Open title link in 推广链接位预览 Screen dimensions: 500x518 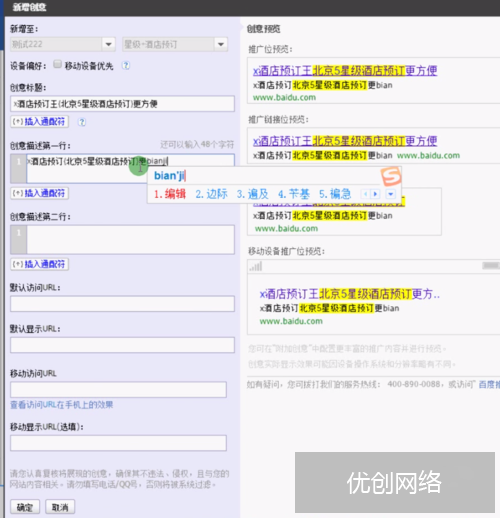coord(345,141)
